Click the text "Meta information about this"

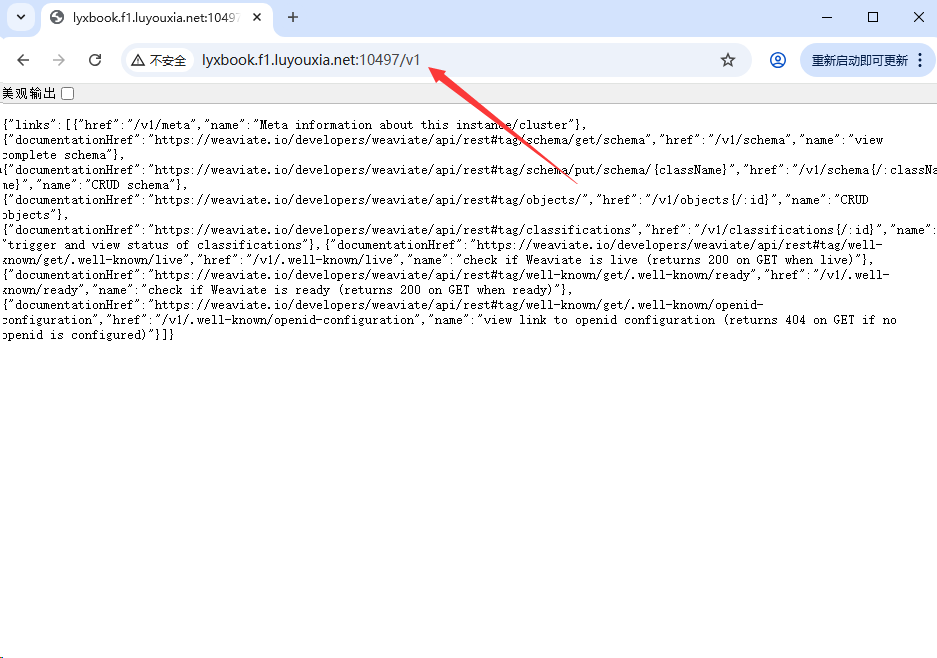pyautogui.click(x=354, y=125)
